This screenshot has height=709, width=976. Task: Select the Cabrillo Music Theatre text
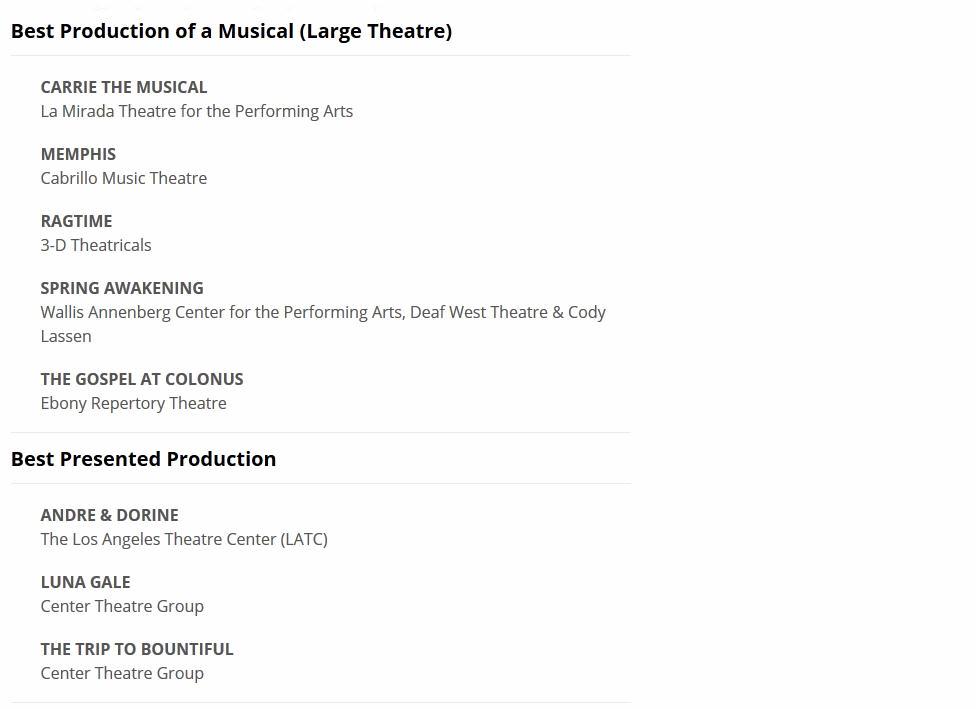pyautogui.click(x=123, y=178)
